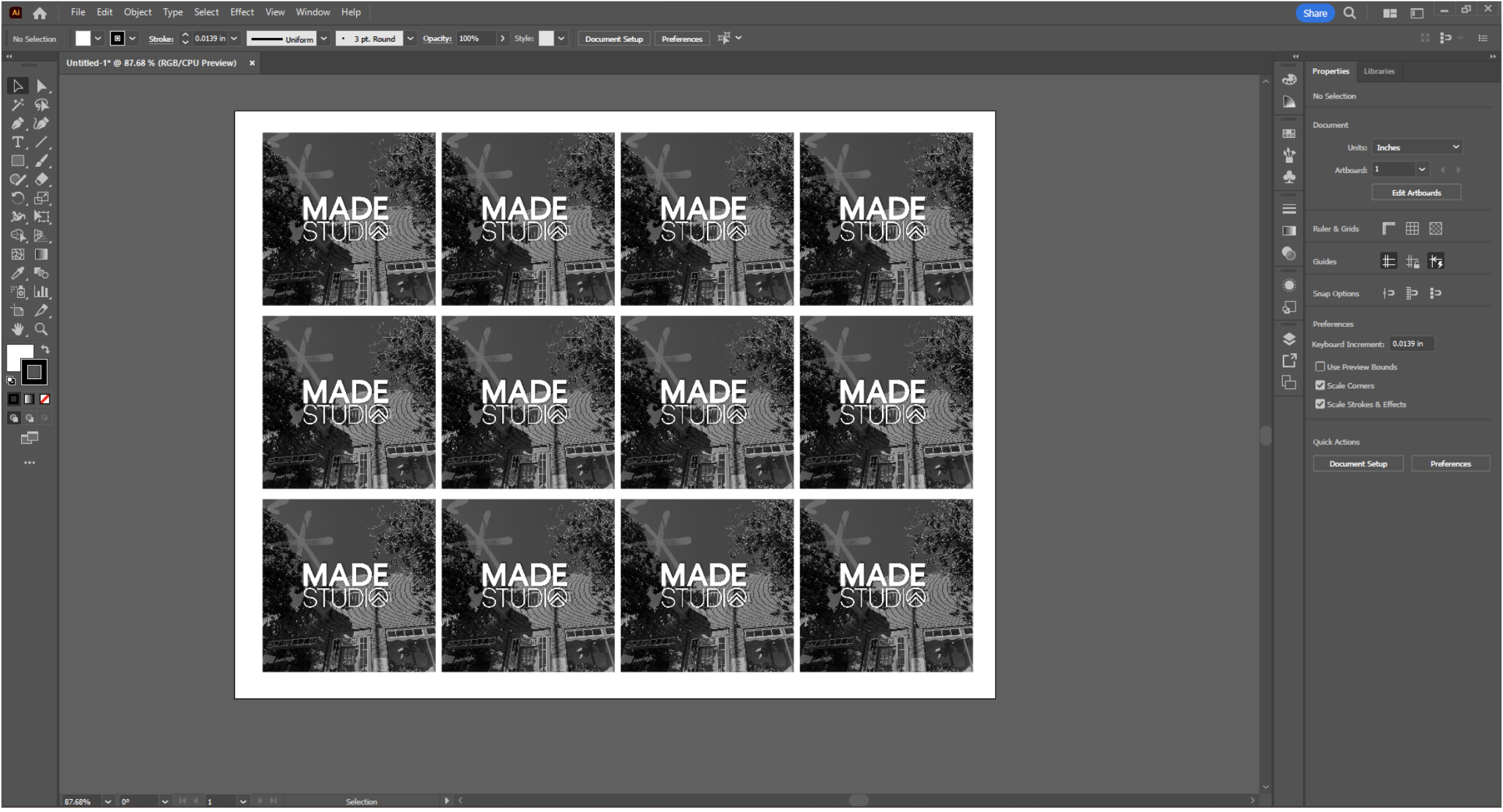Pick the Zoom tool

pos(41,330)
